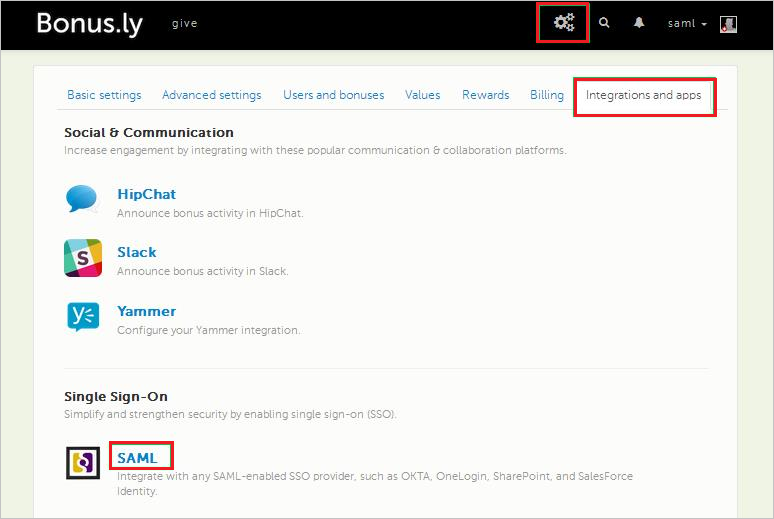Screen dimensions: 774x519
Task: Select the Values tab
Action: [x=423, y=95]
